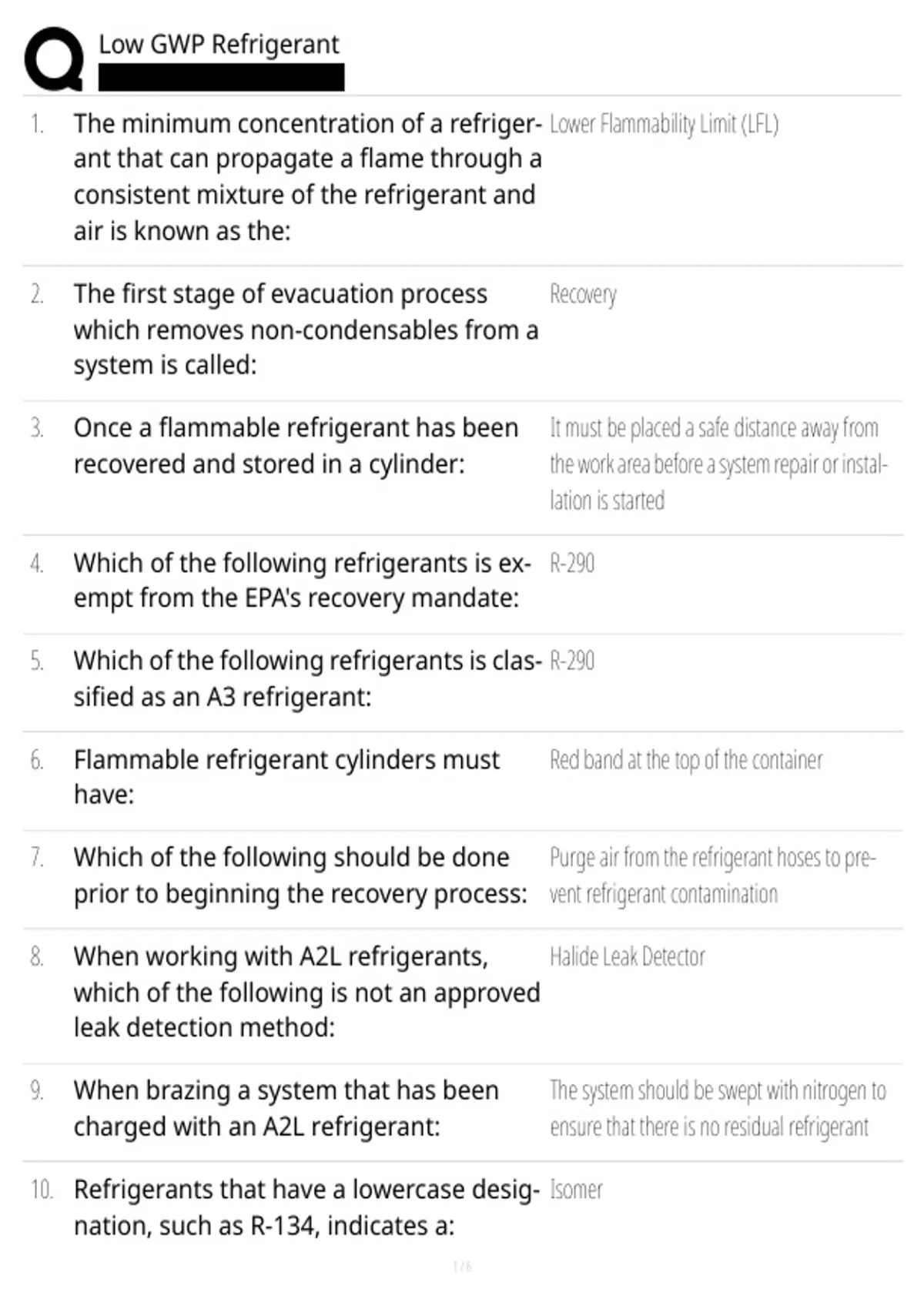This screenshot has width=924, height=1309.
Task: Select question 3 about recovered flammable refrigerant
Action: pyautogui.click(x=296, y=446)
